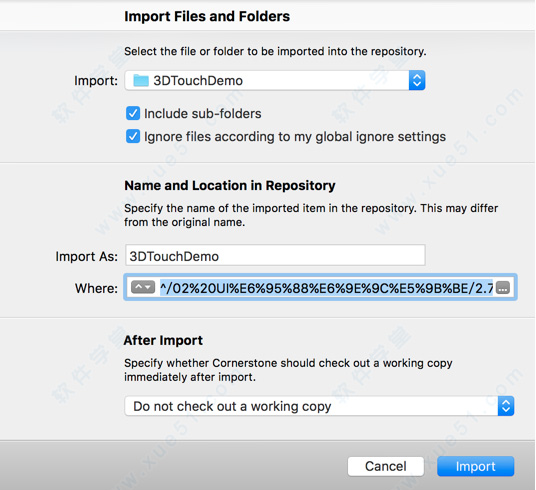536x490 pixels.
Task: Click the ellipsis browse icon in Where
Action: 502,288
